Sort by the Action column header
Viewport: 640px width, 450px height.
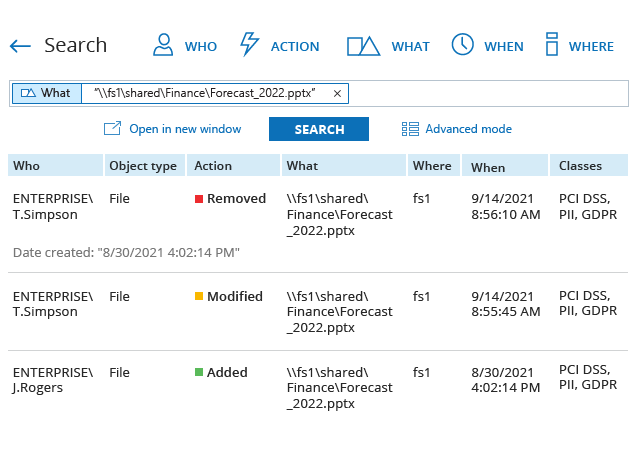212,166
